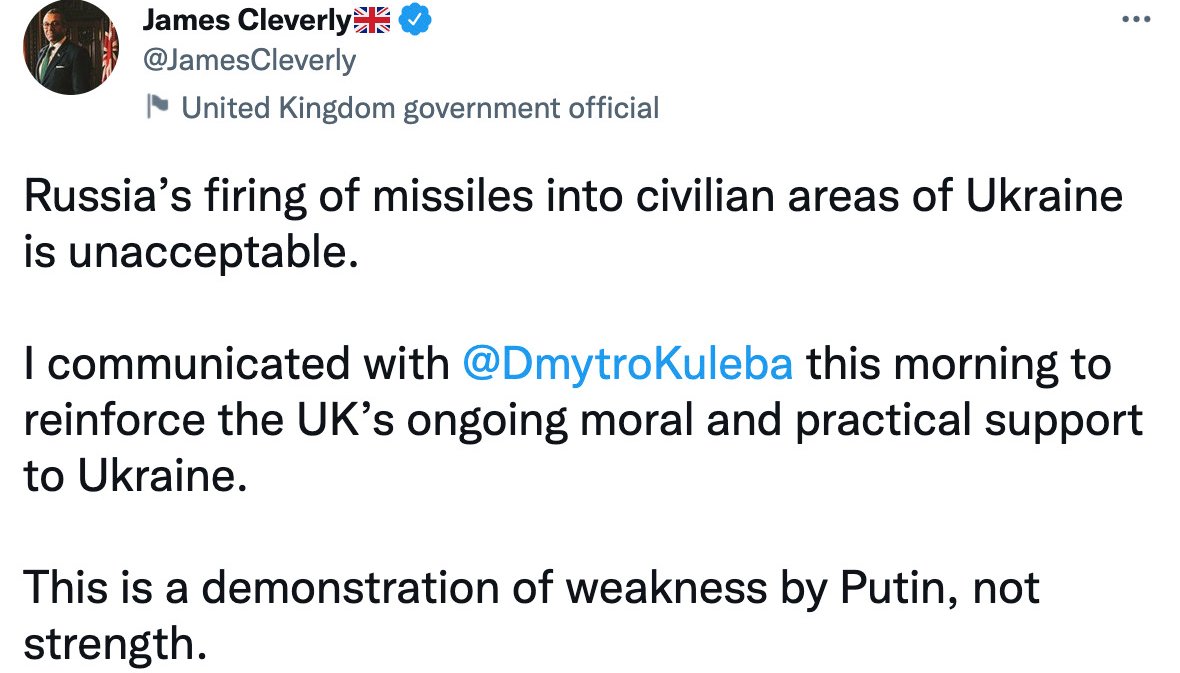This screenshot has height=673, width=1180.
Task: Open the @DmytroKuleba mention link
Action: click(628, 365)
